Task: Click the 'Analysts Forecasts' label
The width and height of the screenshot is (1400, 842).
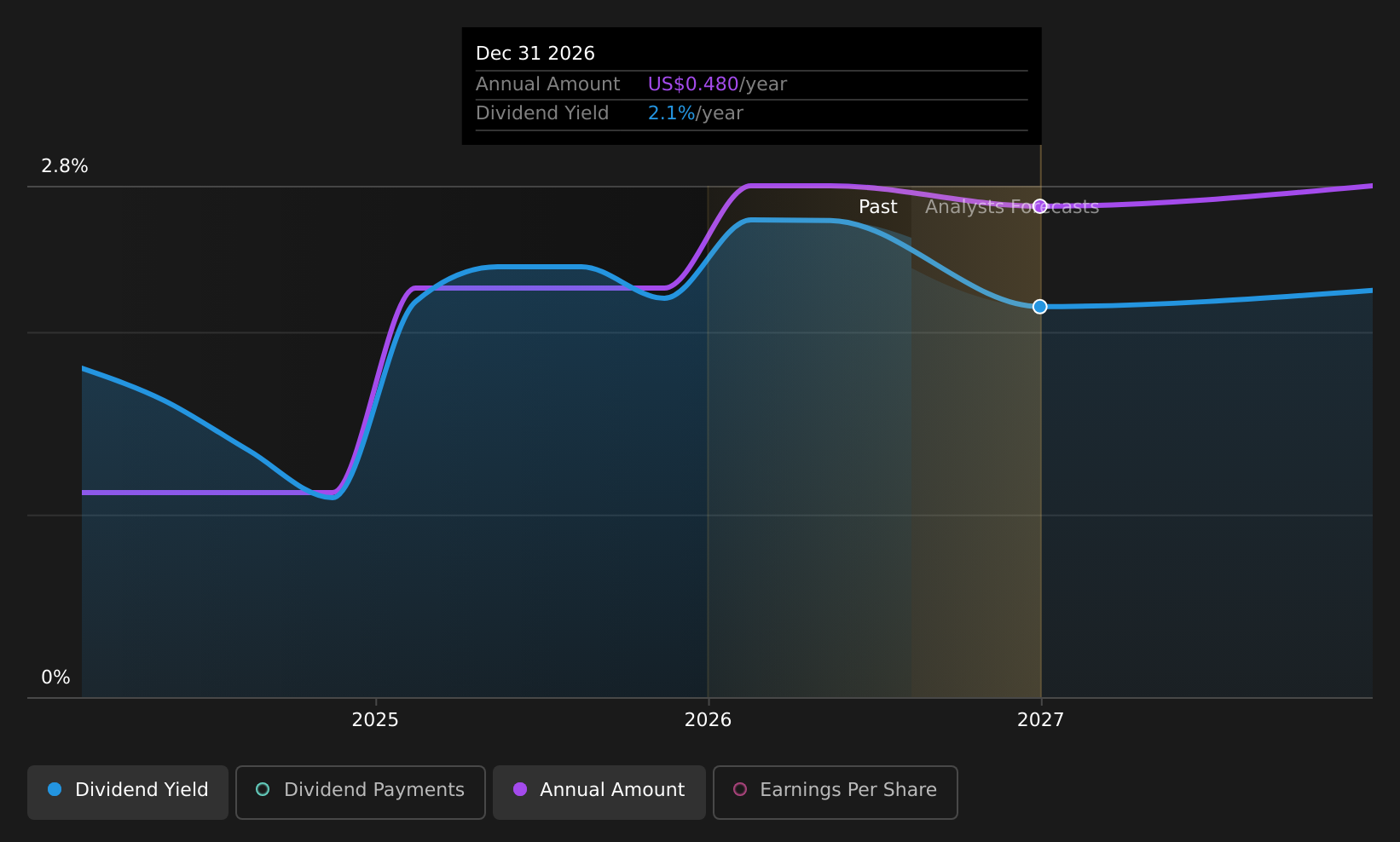Action: pos(1012,207)
